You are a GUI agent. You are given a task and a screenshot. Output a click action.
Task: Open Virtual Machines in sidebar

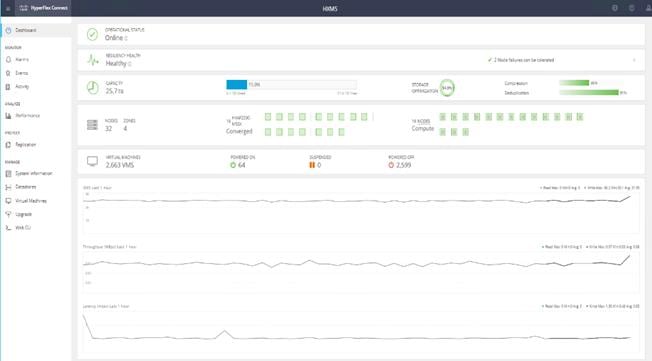click(x=31, y=201)
